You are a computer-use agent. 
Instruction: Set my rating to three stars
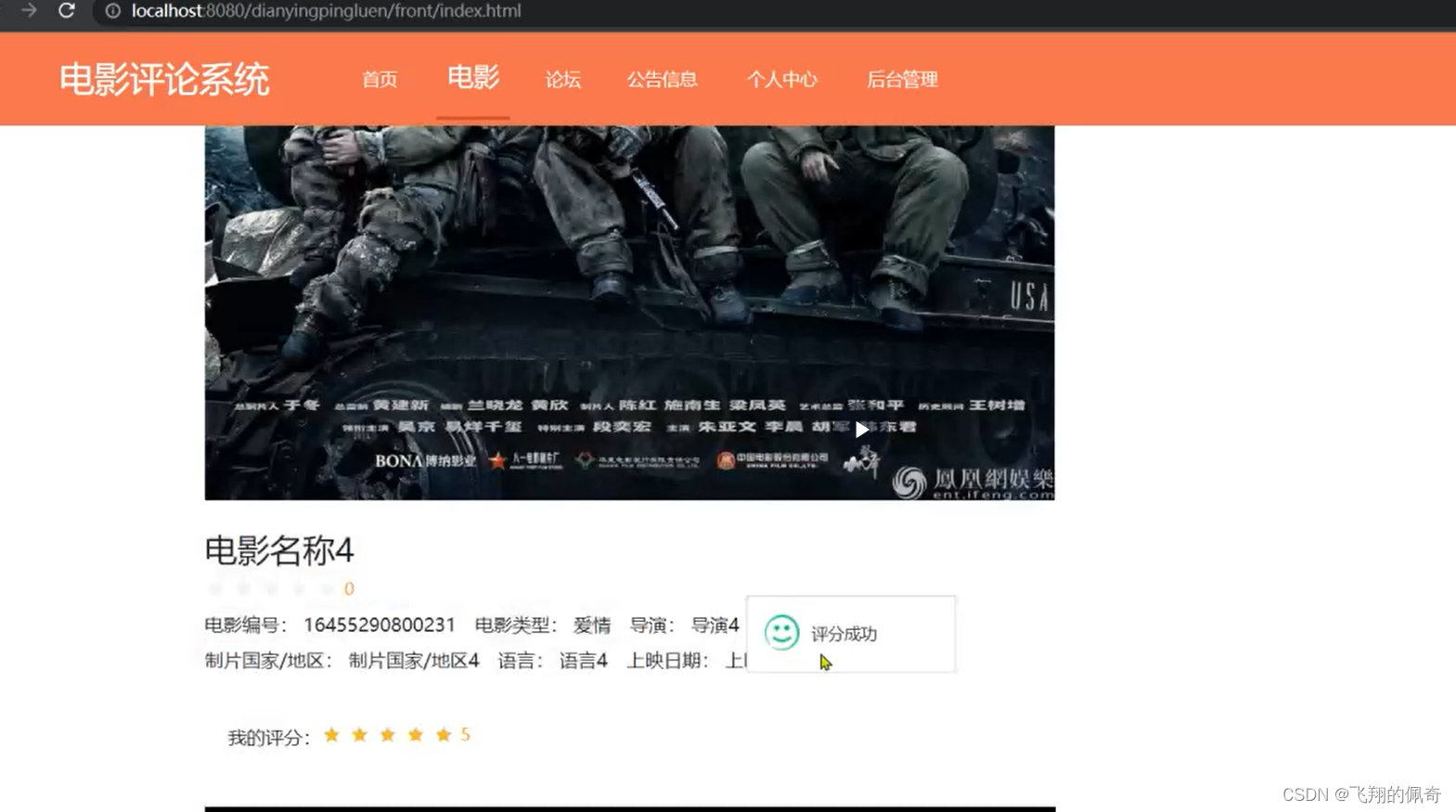coord(387,735)
